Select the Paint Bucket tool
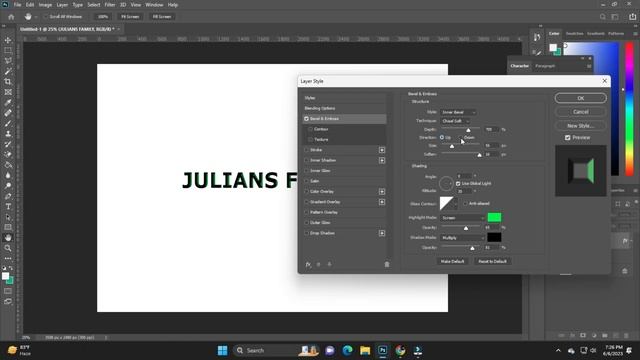640x360 pixels. click(8, 165)
